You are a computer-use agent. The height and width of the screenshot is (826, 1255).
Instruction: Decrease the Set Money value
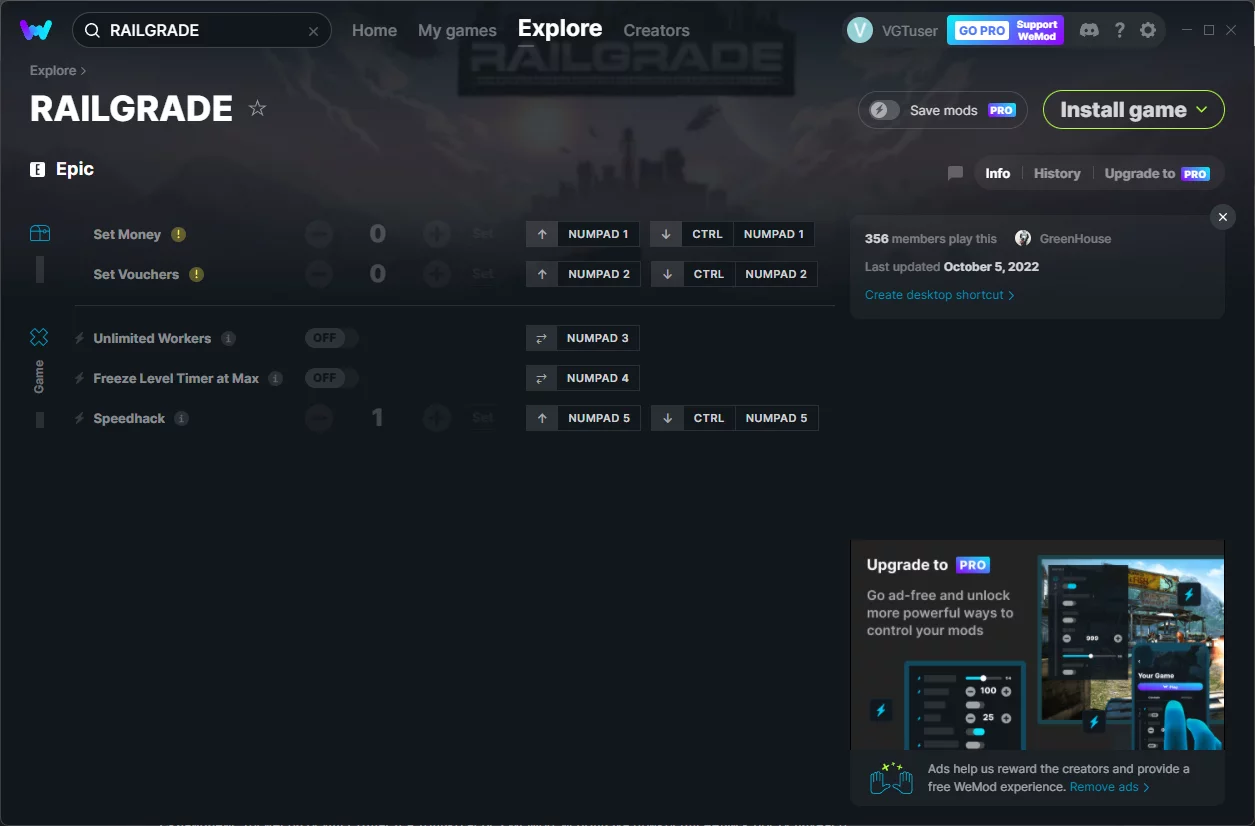click(x=319, y=234)
